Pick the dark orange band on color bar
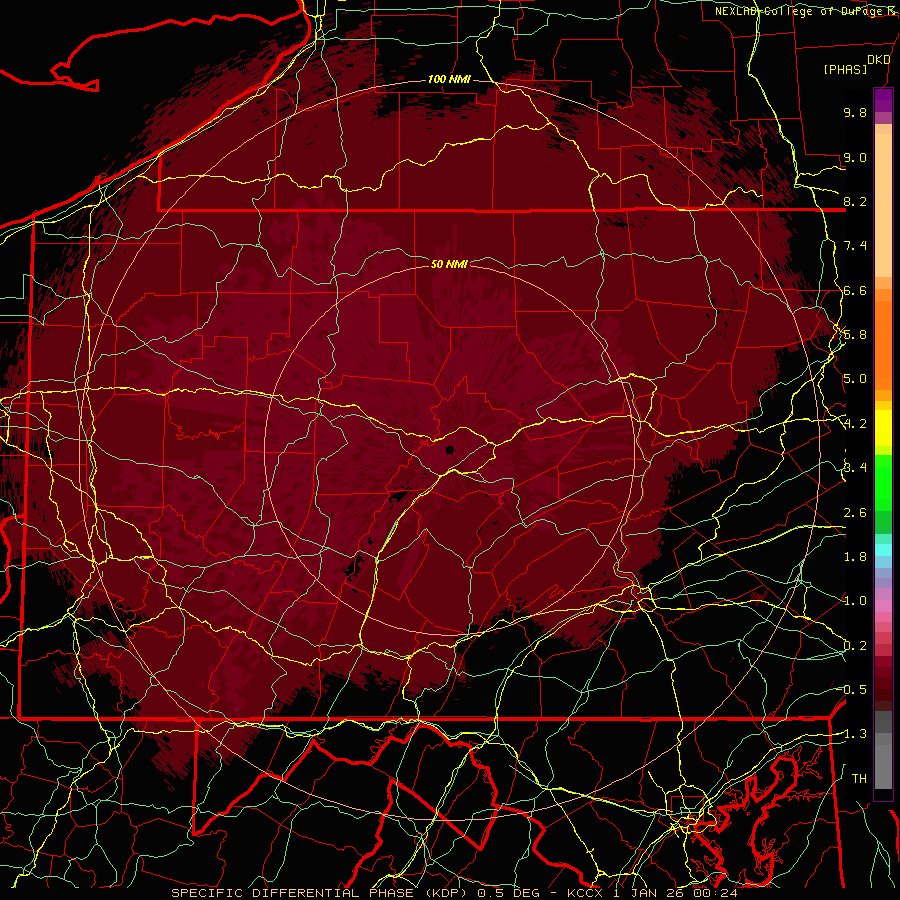 [x=883, y=344]
